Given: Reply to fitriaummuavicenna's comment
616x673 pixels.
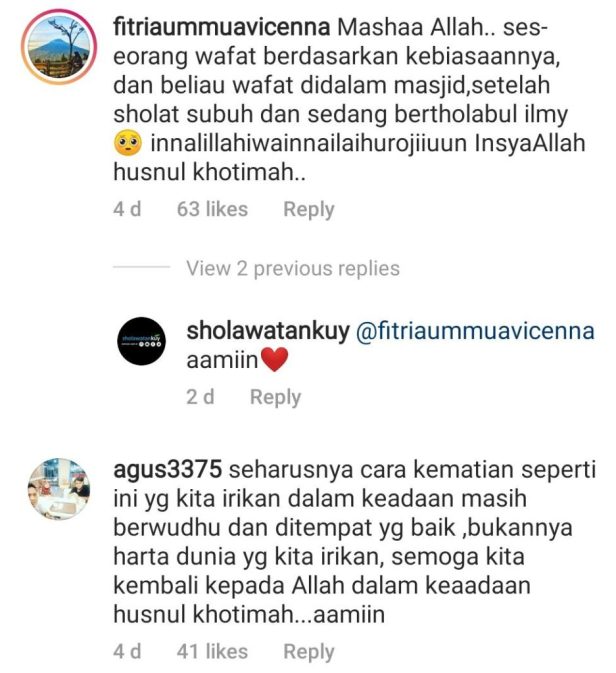Looking at the screenshot, I should tap(309, 209).
